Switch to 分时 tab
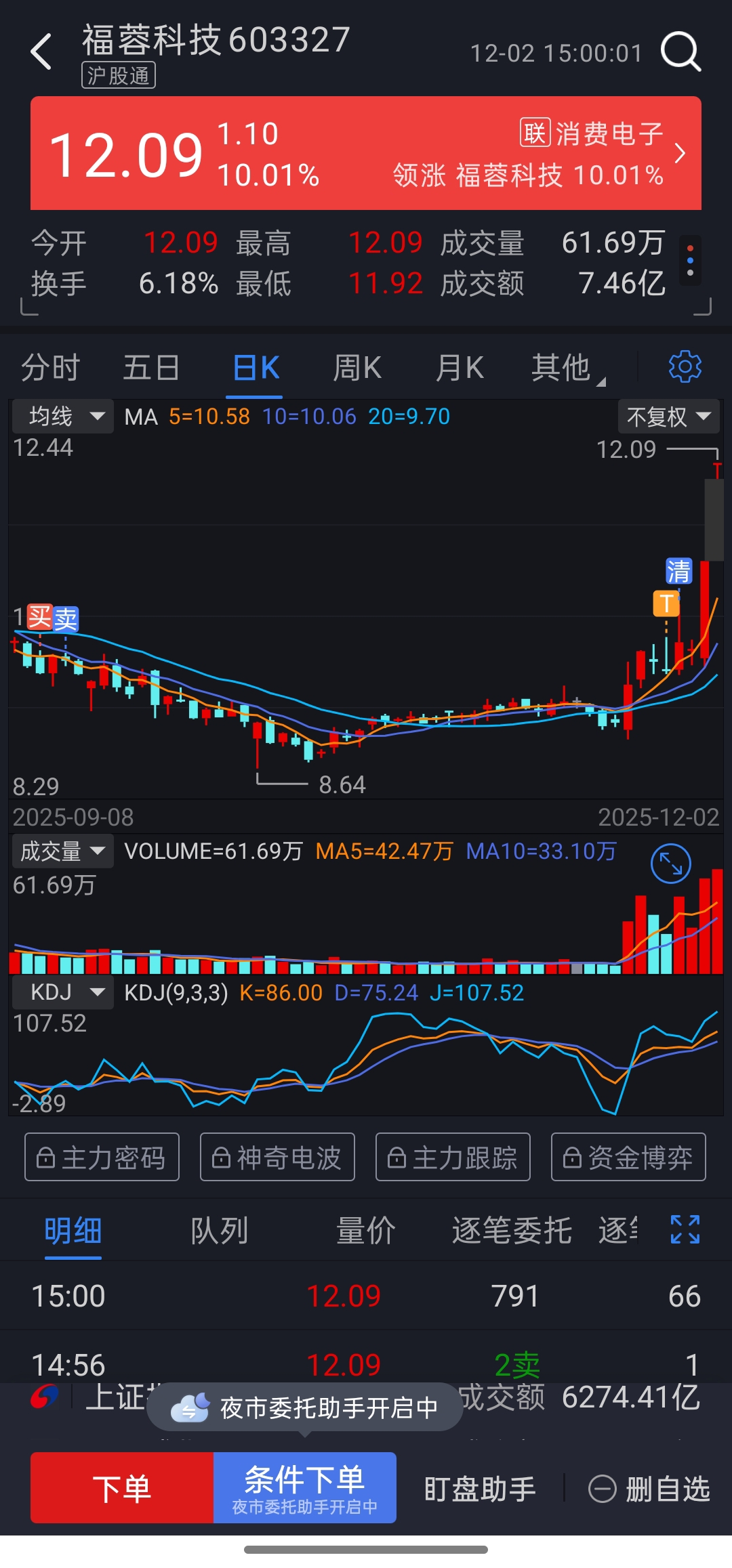The height and width of the screenshot is (1568, 732). tap(51, 368)
